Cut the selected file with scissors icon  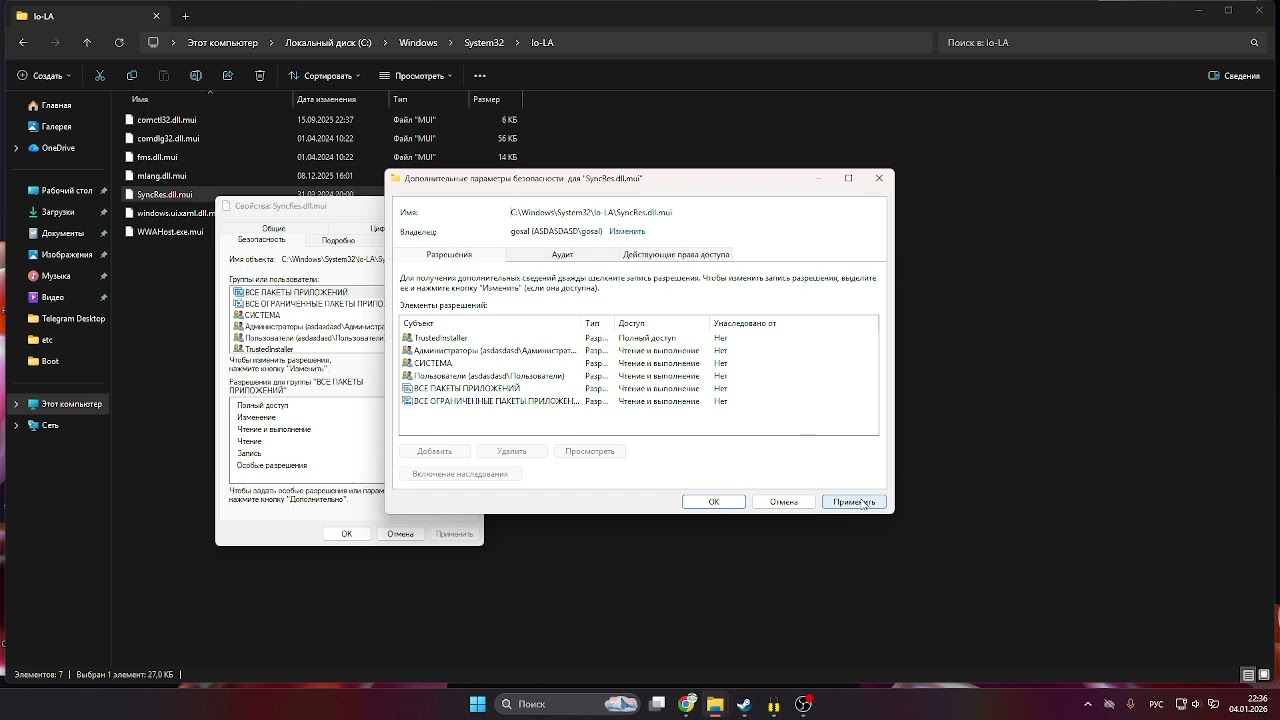[100, 75]
